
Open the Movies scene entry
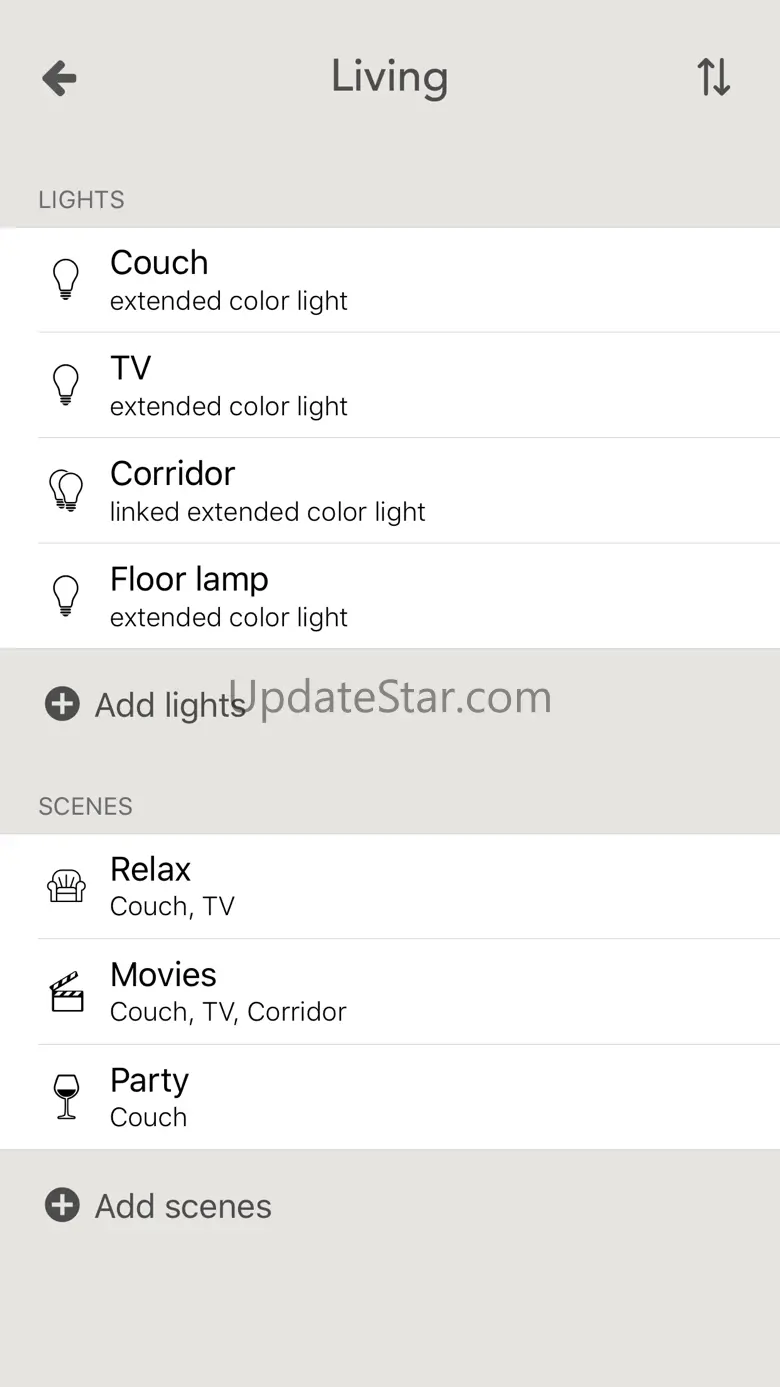click(400, 992)
